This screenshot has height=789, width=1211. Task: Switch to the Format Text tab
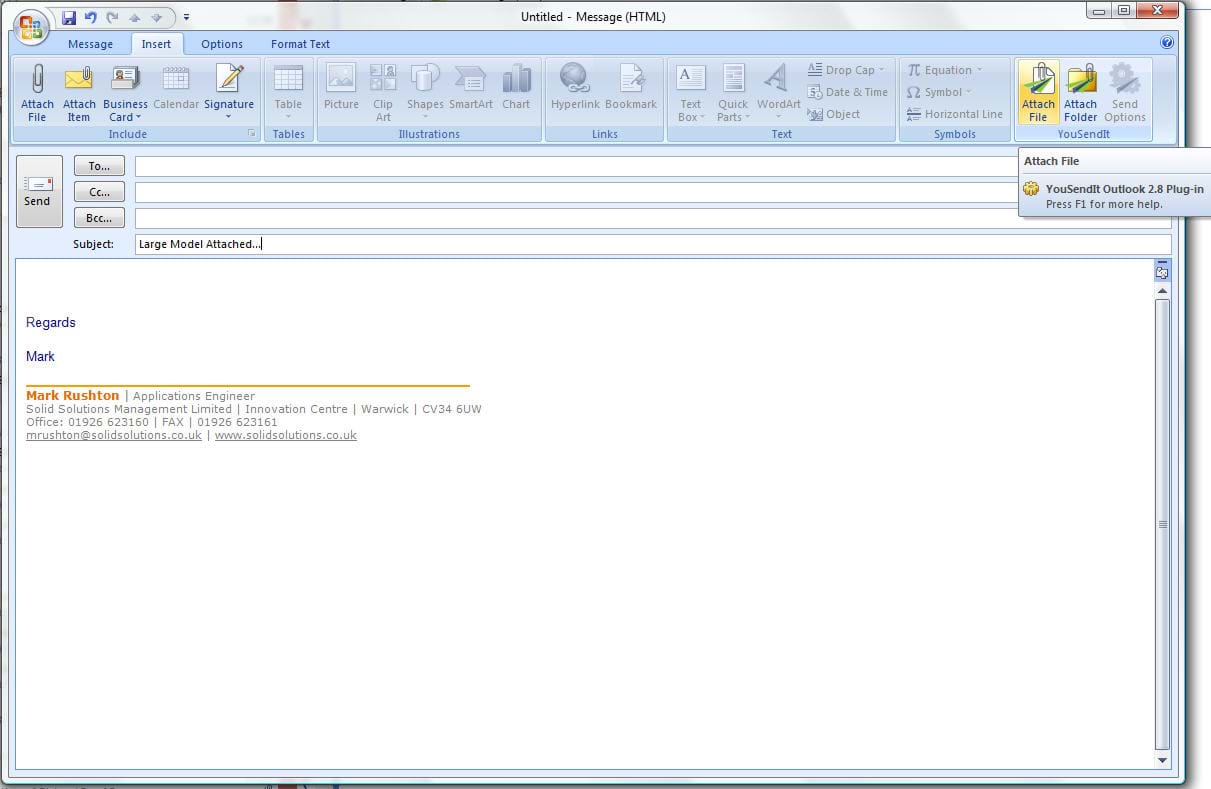(299, 44)
